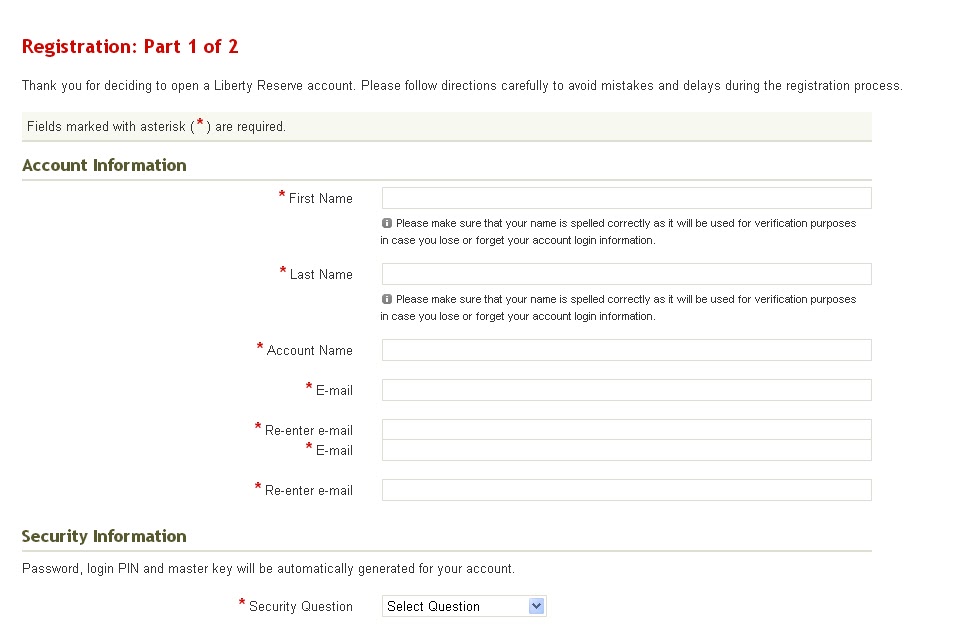
Task: Click the dropdown arrow on Select Question
Action: point(537,606)
